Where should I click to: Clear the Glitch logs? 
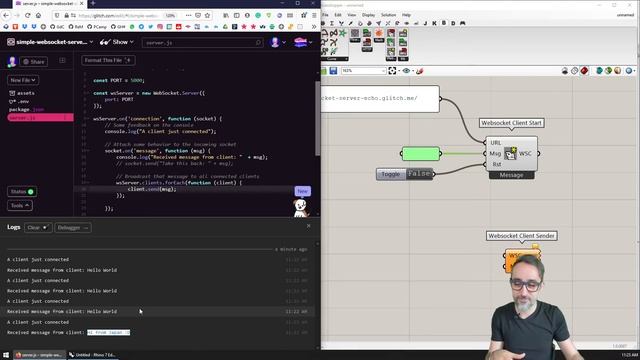[x=38, y=228]
